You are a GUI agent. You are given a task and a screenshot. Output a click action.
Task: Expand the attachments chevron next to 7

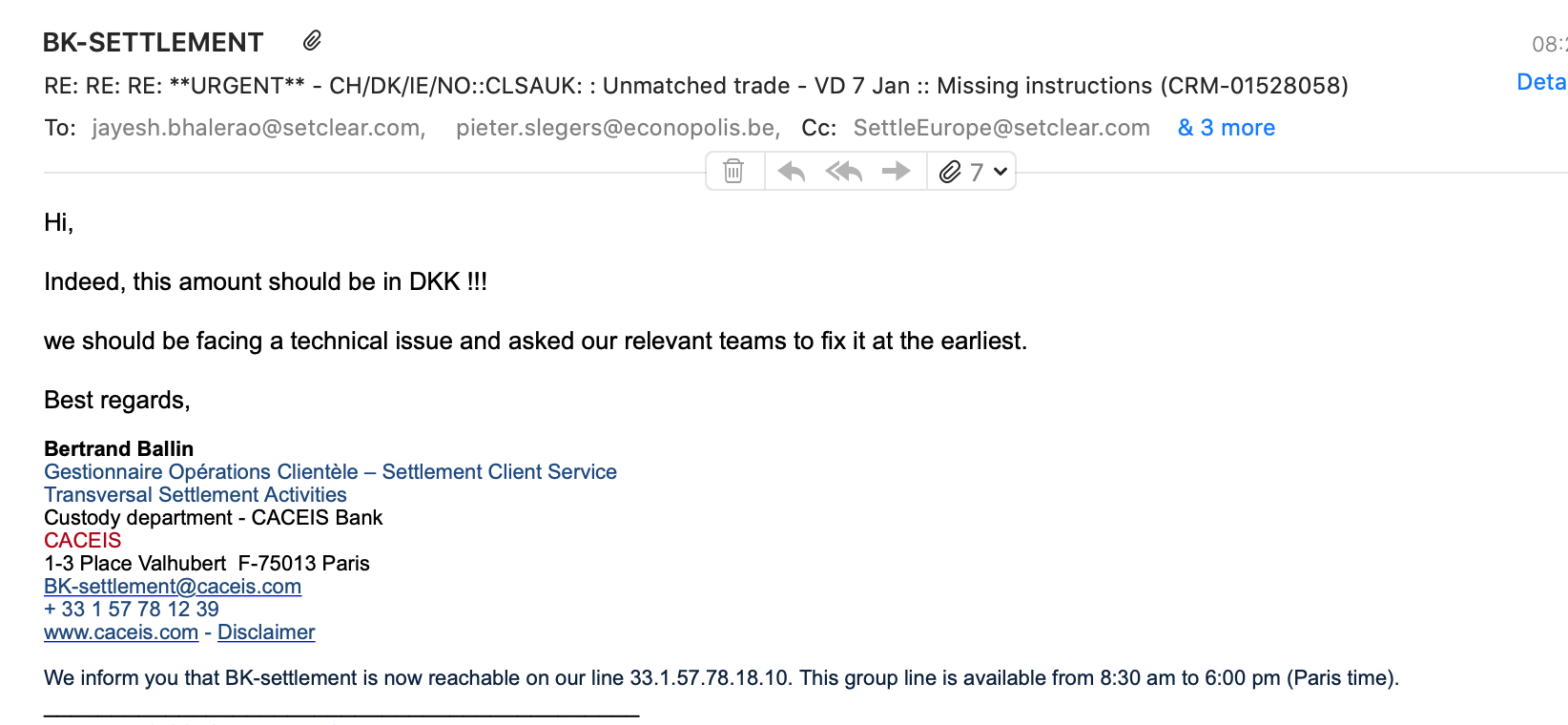point(1000,172)
